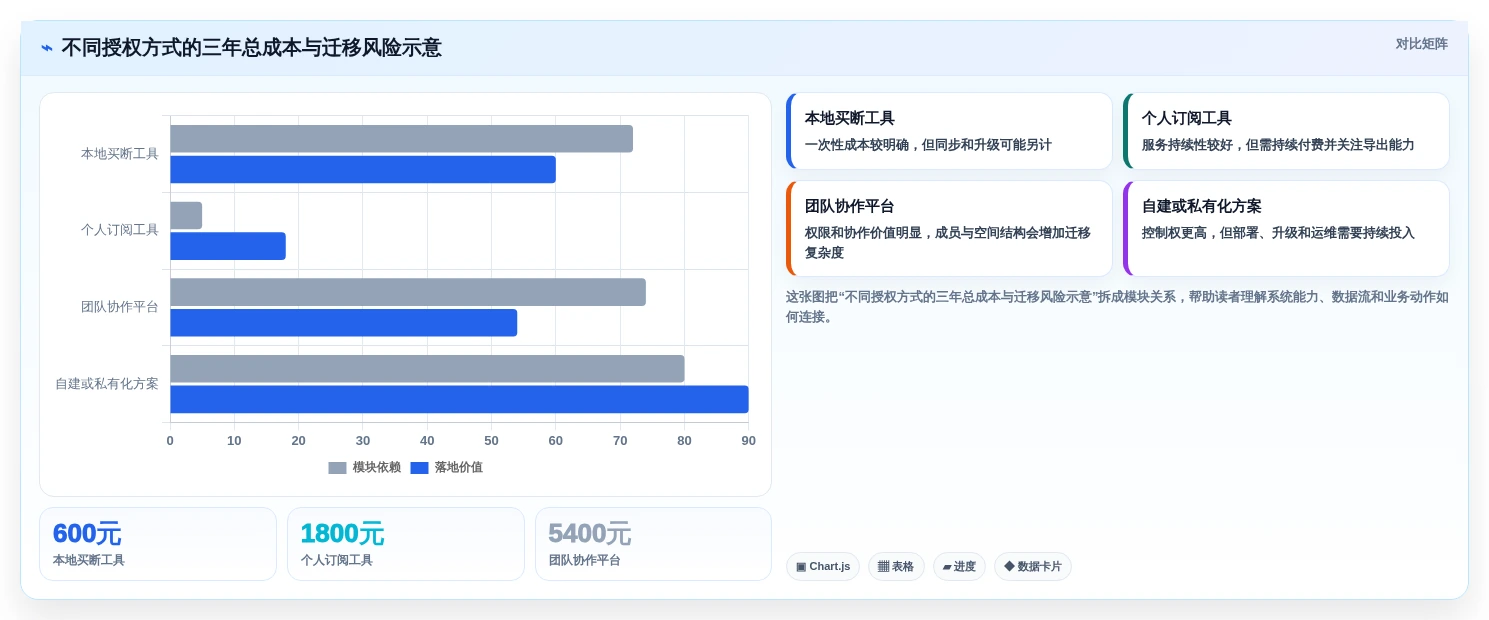Screen dimensions: 1489x620
Task: Click the text 控制权更高，但部署、升级和运维需要持续投入
Action: pyautogui.click(x=1278, y=233)
